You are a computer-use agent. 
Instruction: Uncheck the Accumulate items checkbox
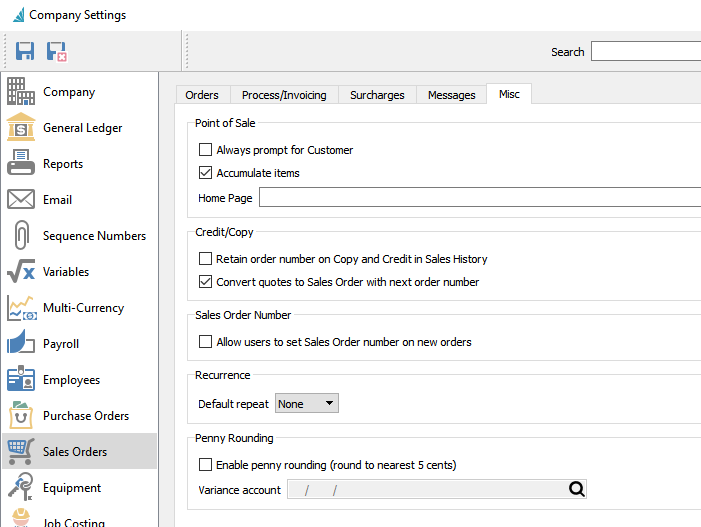[x=206, y=173]
